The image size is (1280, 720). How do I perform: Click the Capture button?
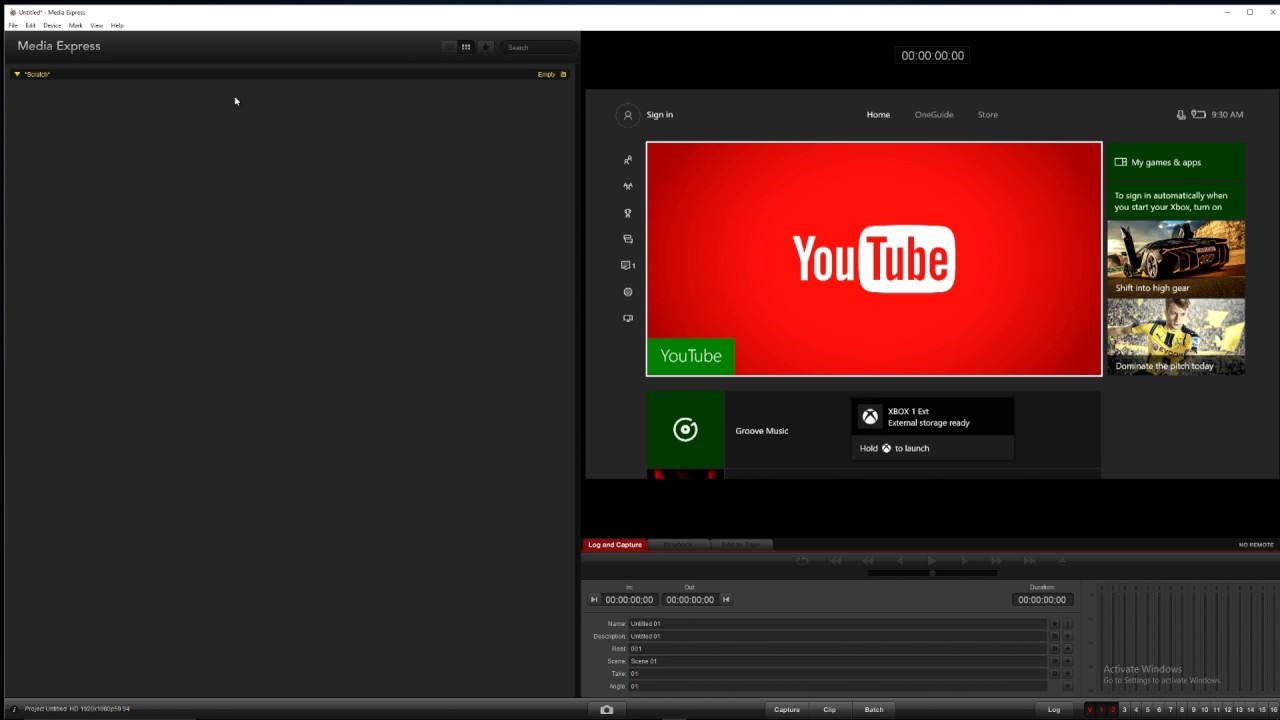point(787,710)
